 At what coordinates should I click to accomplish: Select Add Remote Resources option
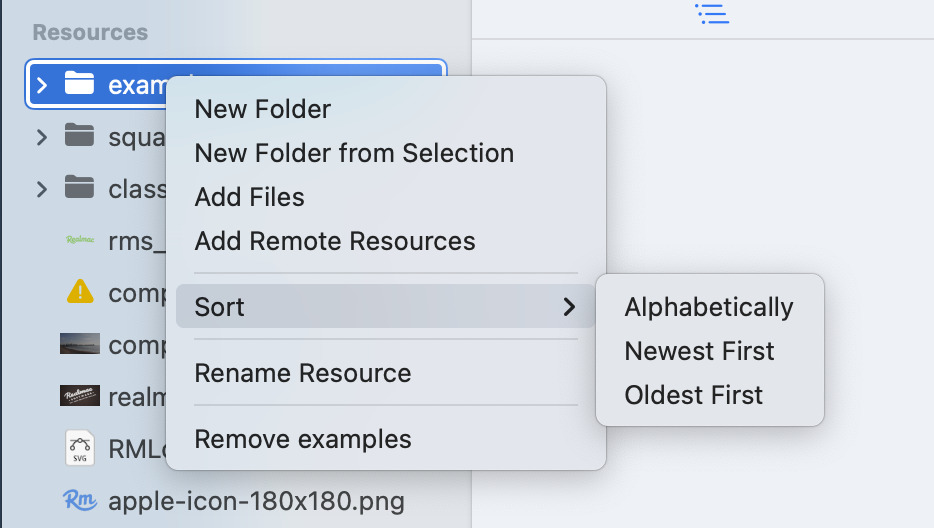click(x=334, y=241)
